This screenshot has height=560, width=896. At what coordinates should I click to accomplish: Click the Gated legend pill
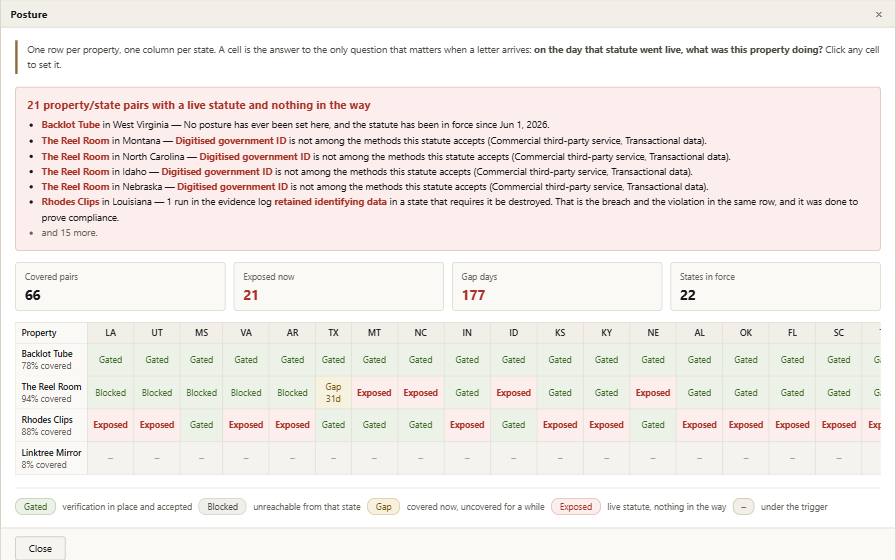(35, 506)
